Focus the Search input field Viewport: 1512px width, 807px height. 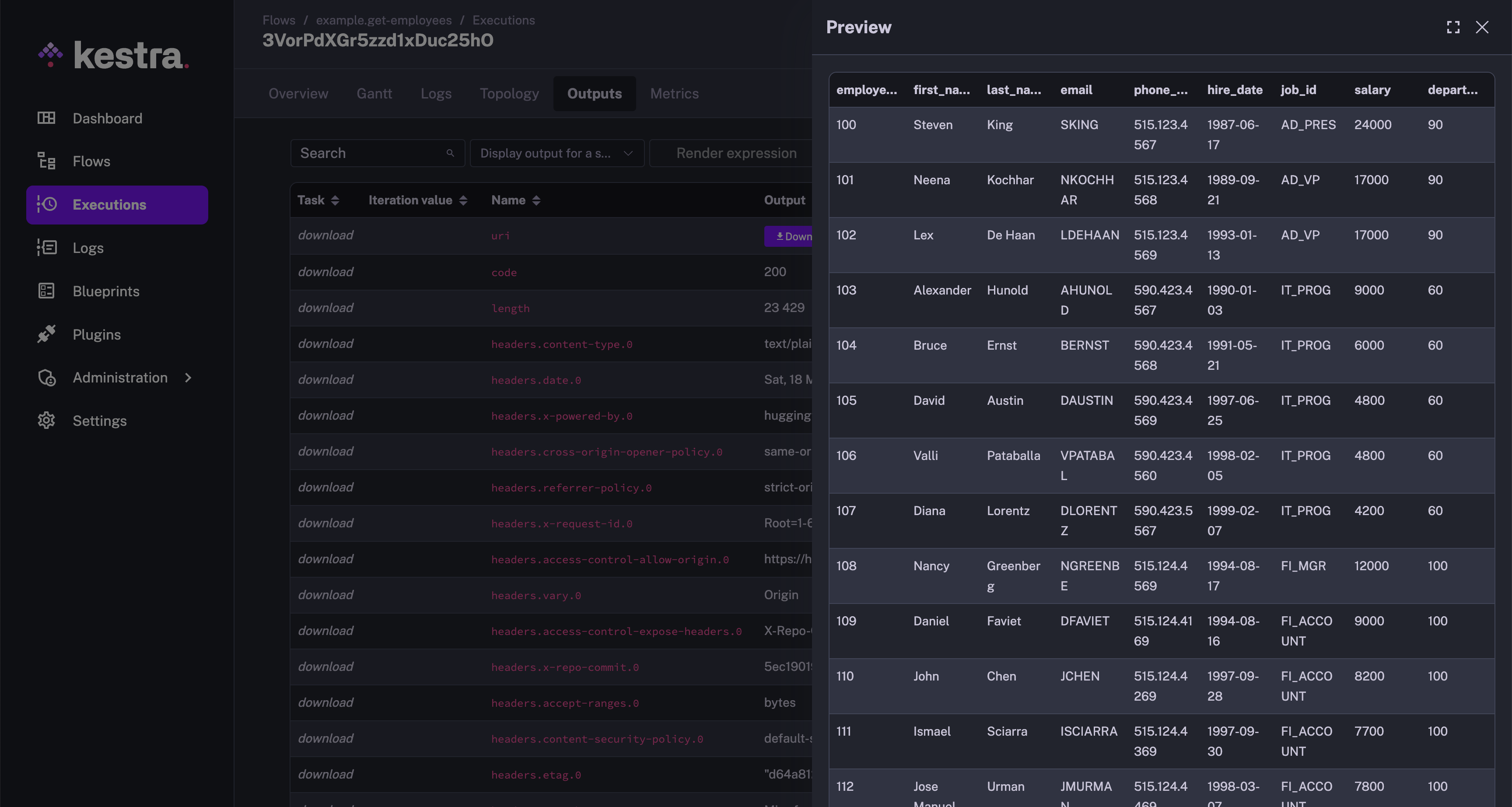tap(378, 153)
